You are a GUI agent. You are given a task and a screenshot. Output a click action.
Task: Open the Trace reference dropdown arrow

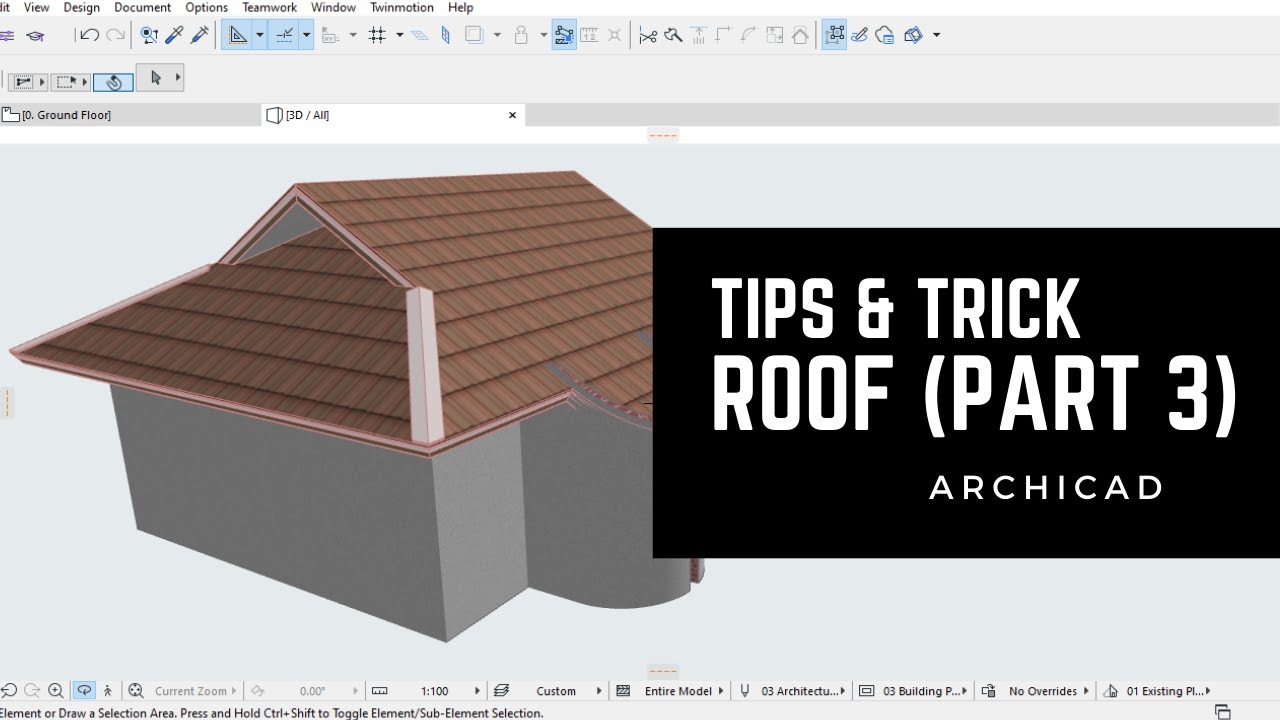pos(496,35)
